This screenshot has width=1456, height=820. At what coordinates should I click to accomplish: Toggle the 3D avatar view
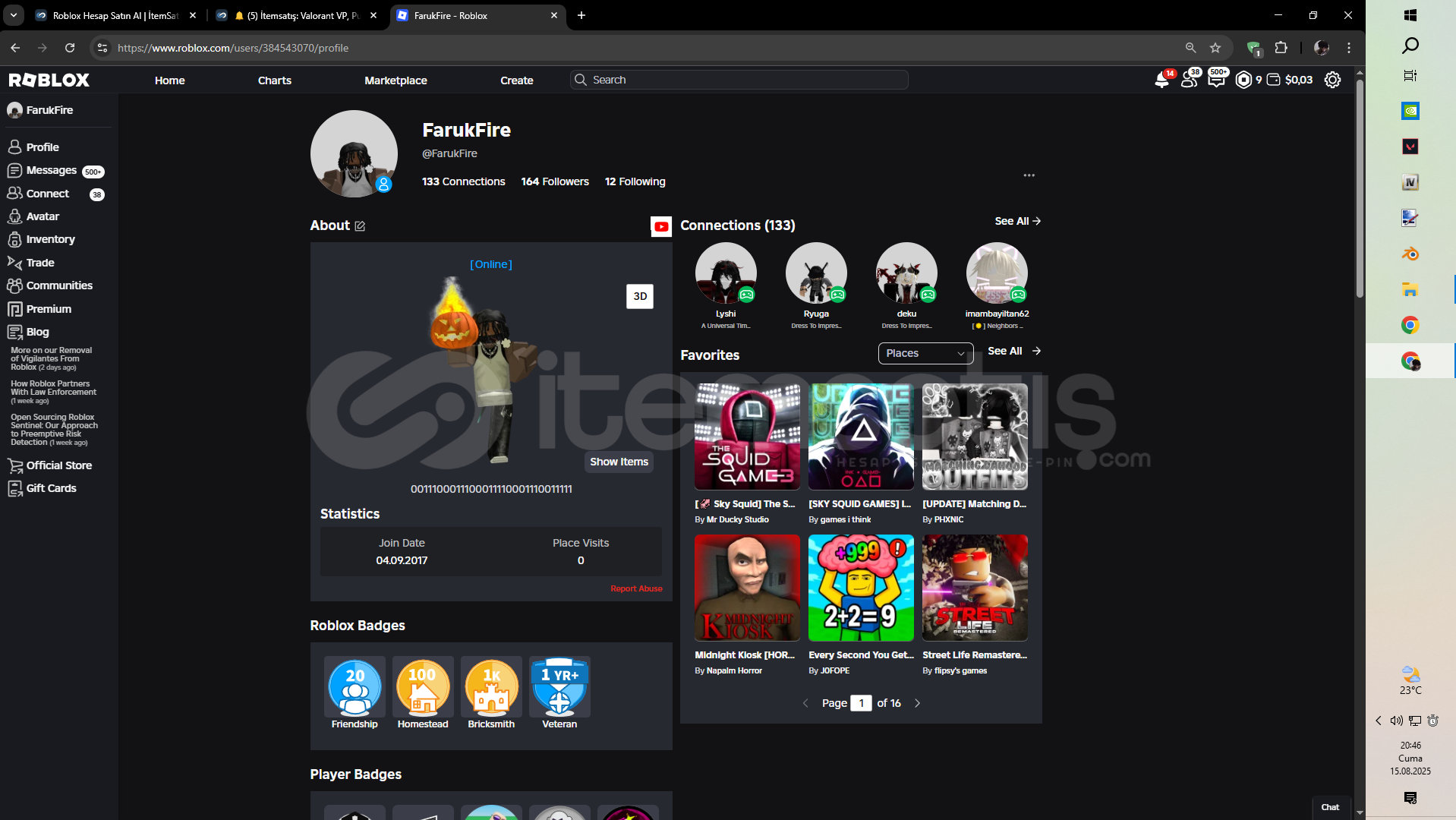640,296
